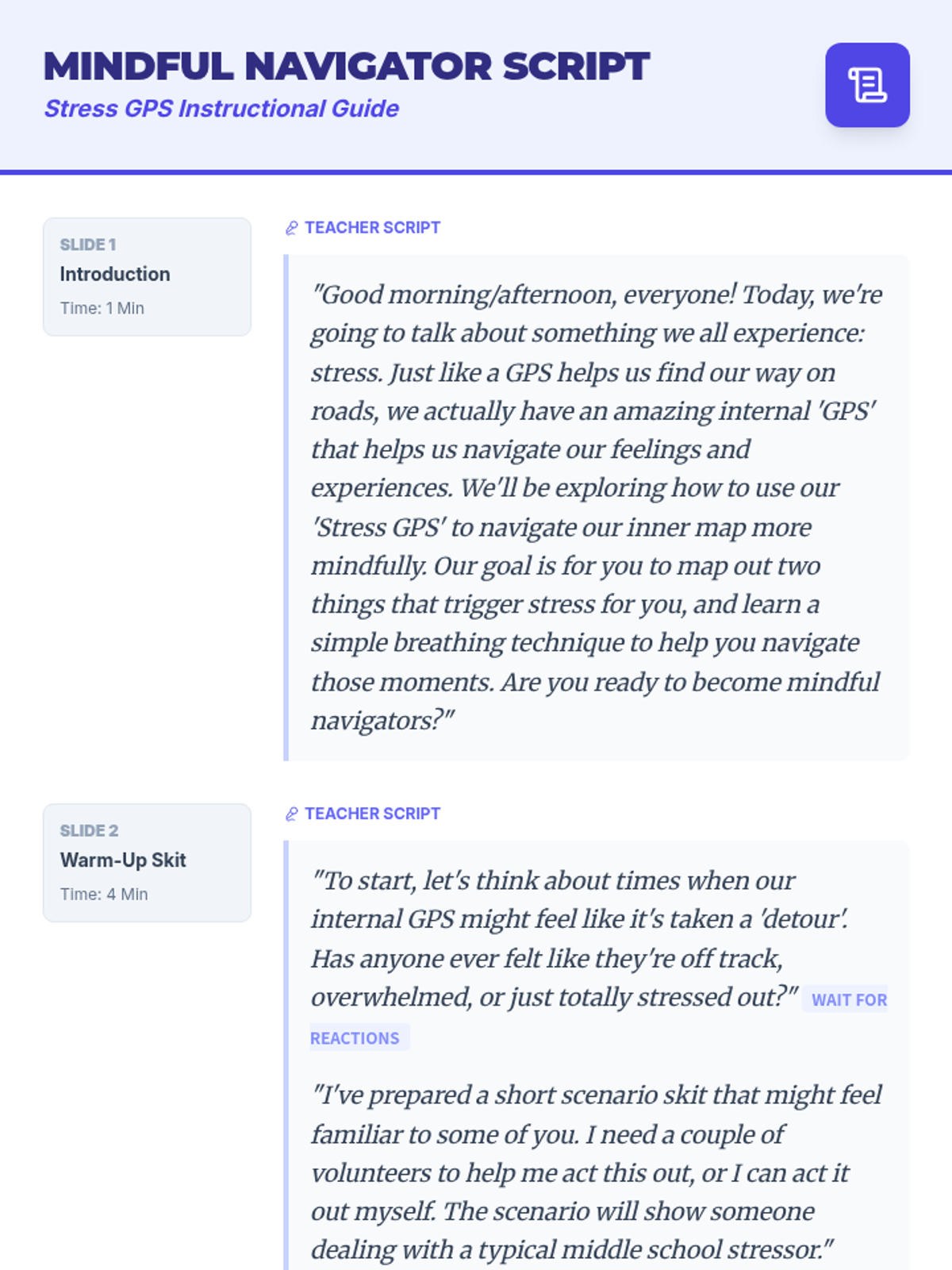Viewport: 952px width, 1270px height.
Task: Click the Time: 4 Min text
Action: point(104,894)
